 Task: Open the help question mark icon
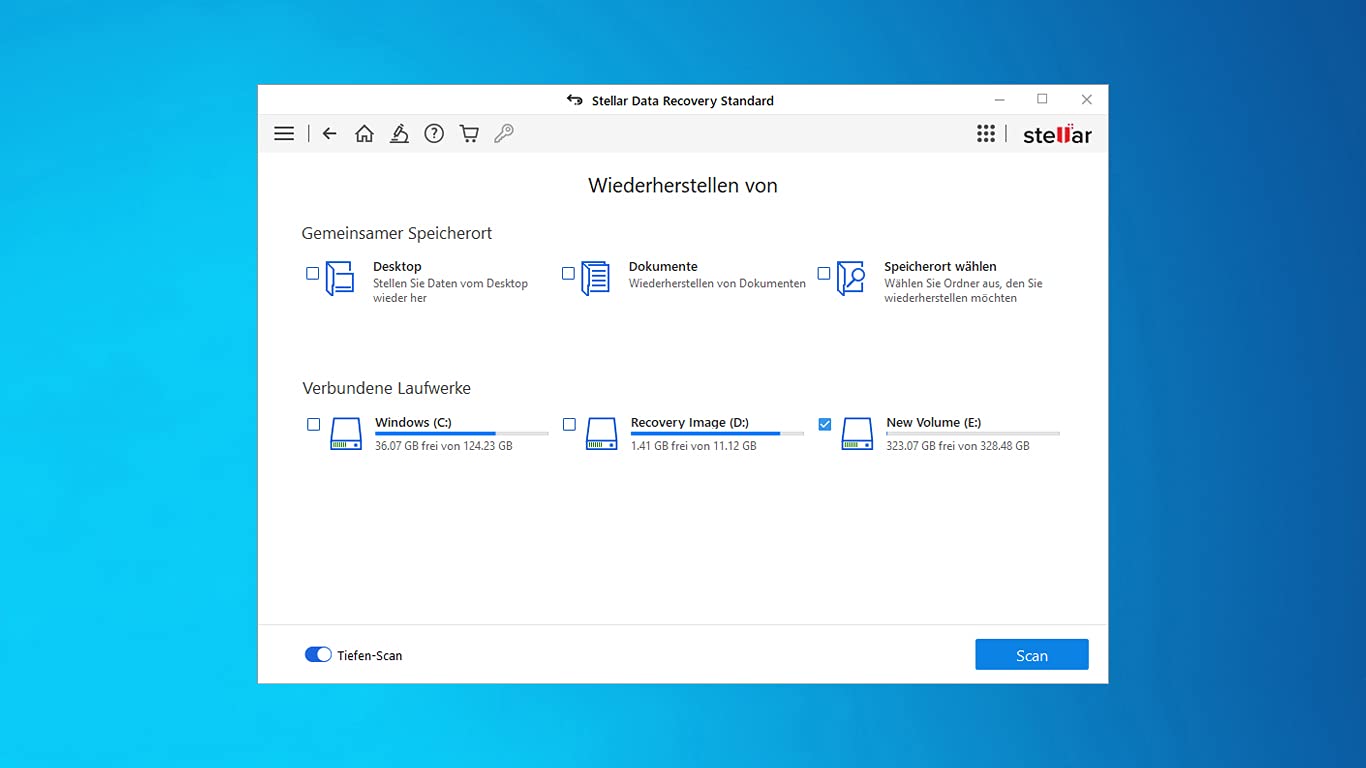(x=434, y=133)
